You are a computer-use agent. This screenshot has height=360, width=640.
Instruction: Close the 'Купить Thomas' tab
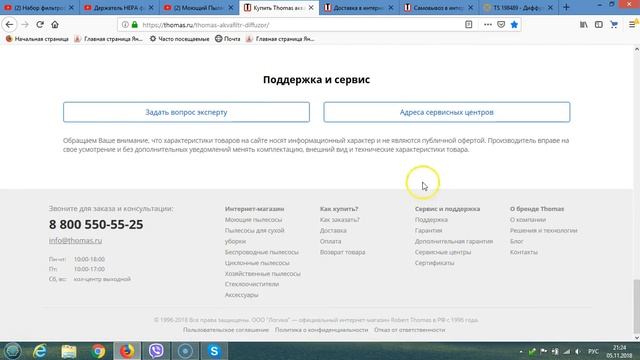(x=311, y=7)
